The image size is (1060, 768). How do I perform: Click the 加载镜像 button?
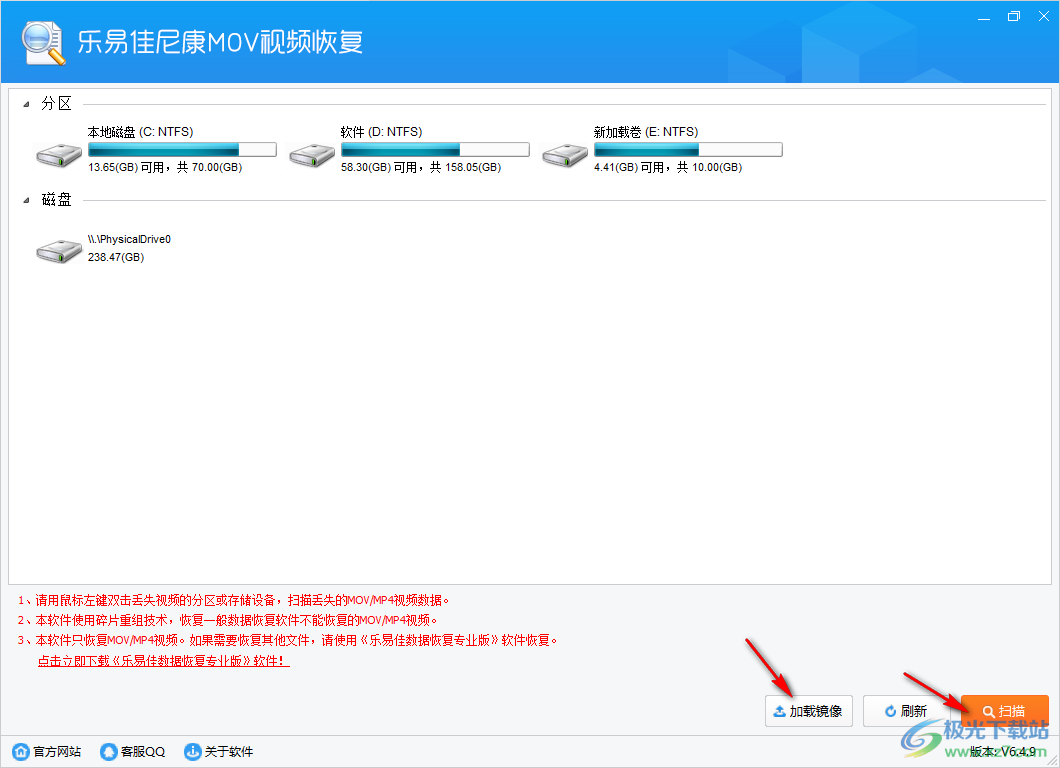(809, 711)
